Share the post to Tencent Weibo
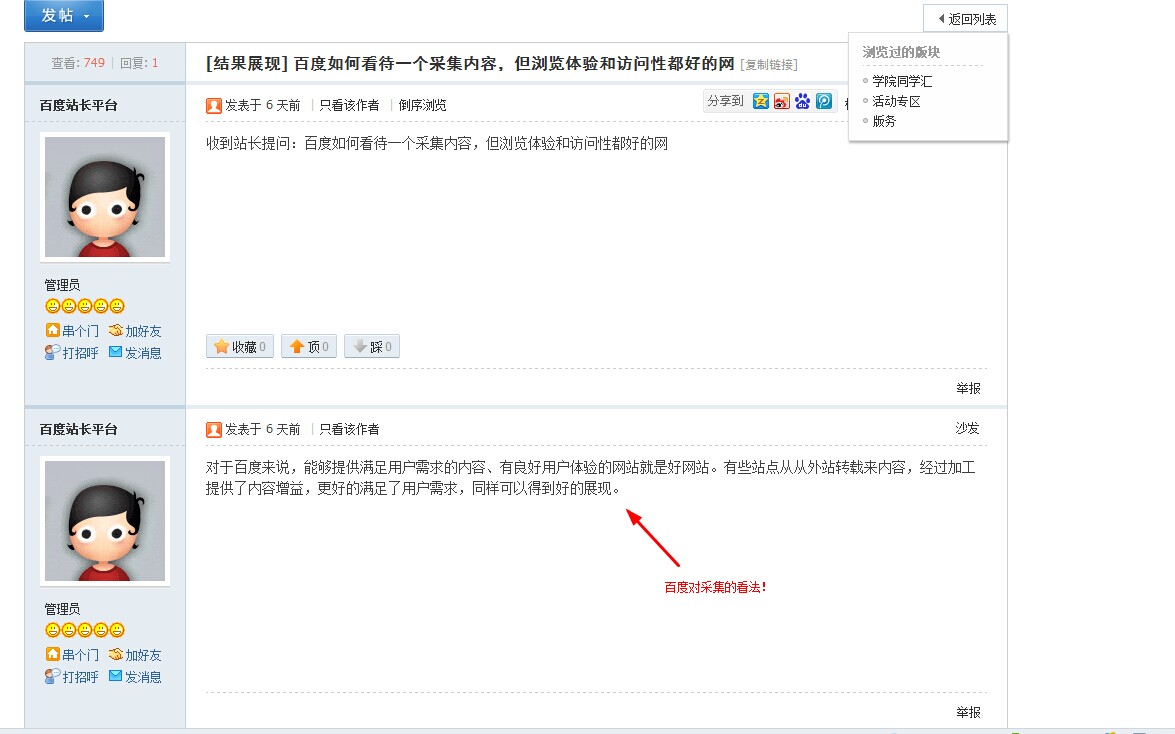 click(x=824, y=101)
